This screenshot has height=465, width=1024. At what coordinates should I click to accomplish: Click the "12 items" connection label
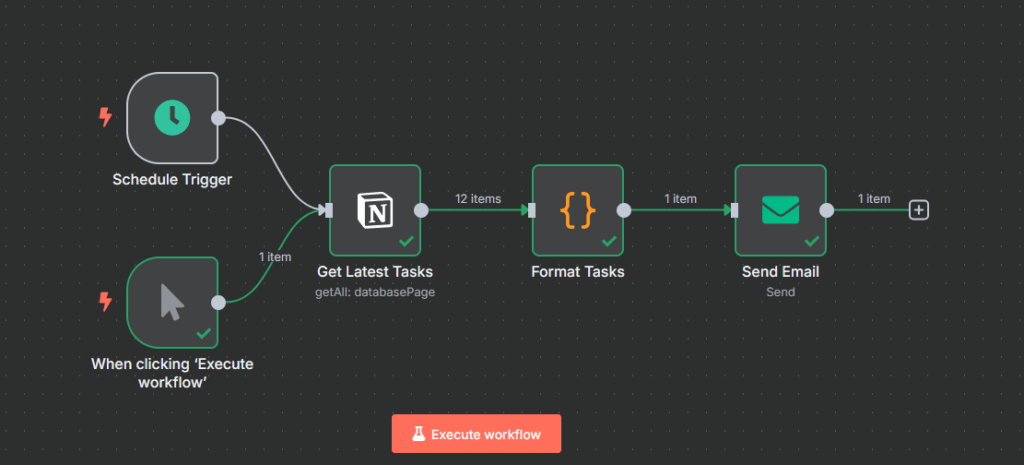(x=478, y=199)
